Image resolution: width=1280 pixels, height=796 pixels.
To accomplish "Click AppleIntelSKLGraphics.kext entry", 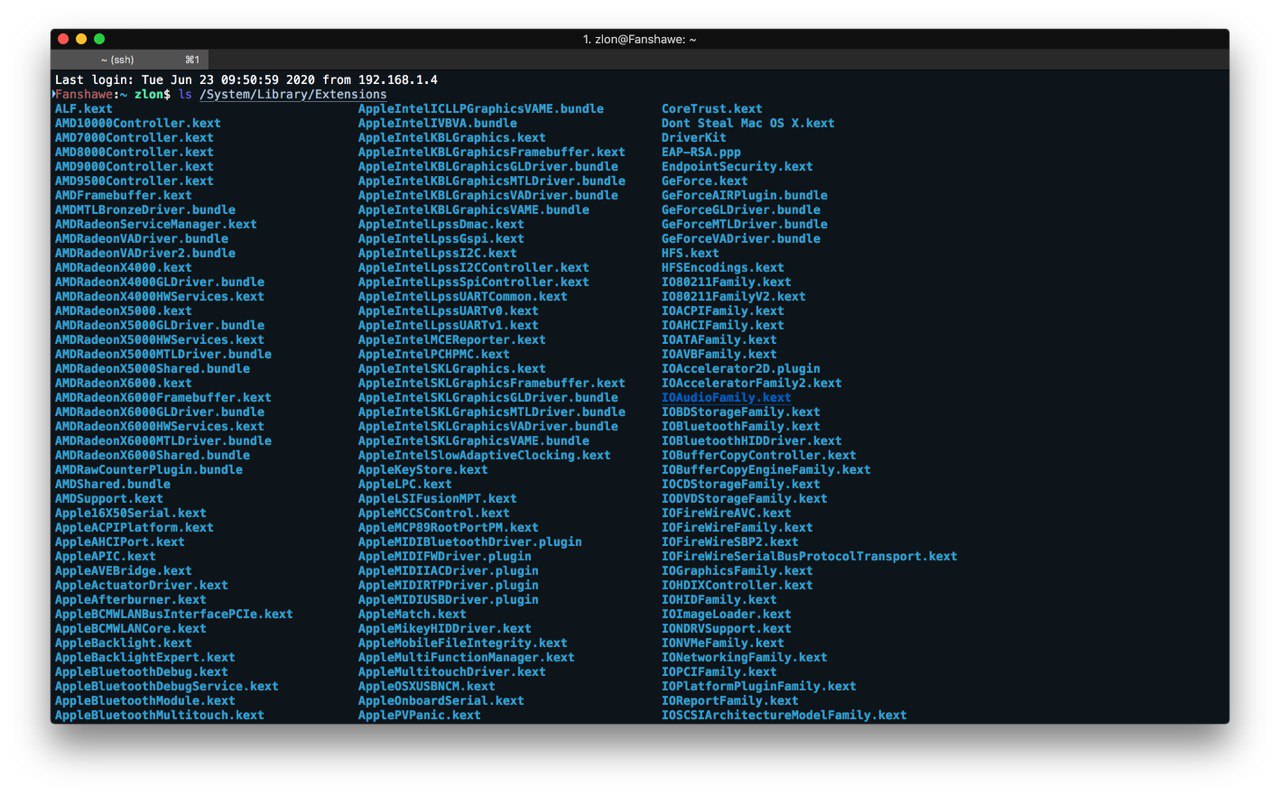I will [452, 369].
